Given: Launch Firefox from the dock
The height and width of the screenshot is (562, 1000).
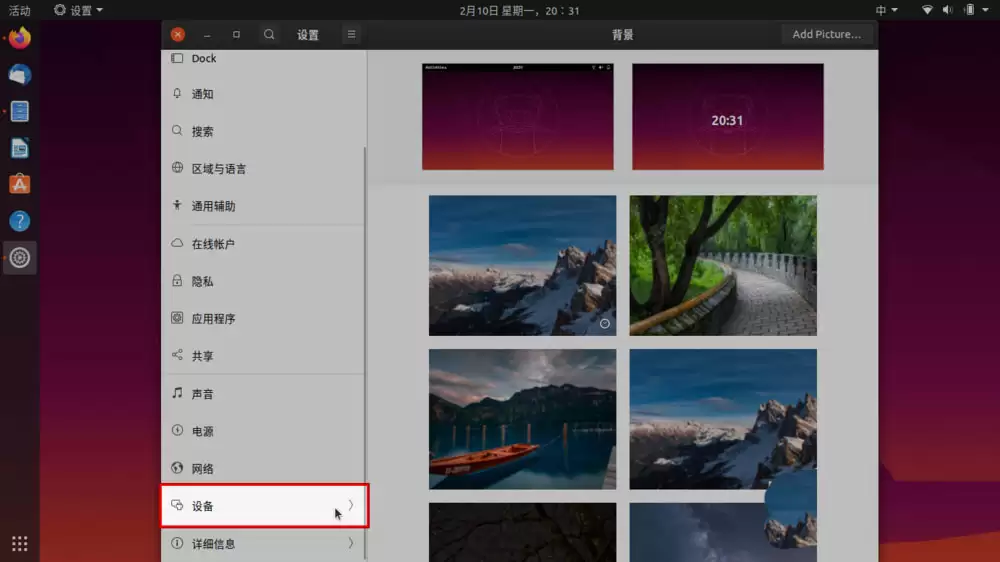Looking at the screenshot, I should [x=20, y=39].
